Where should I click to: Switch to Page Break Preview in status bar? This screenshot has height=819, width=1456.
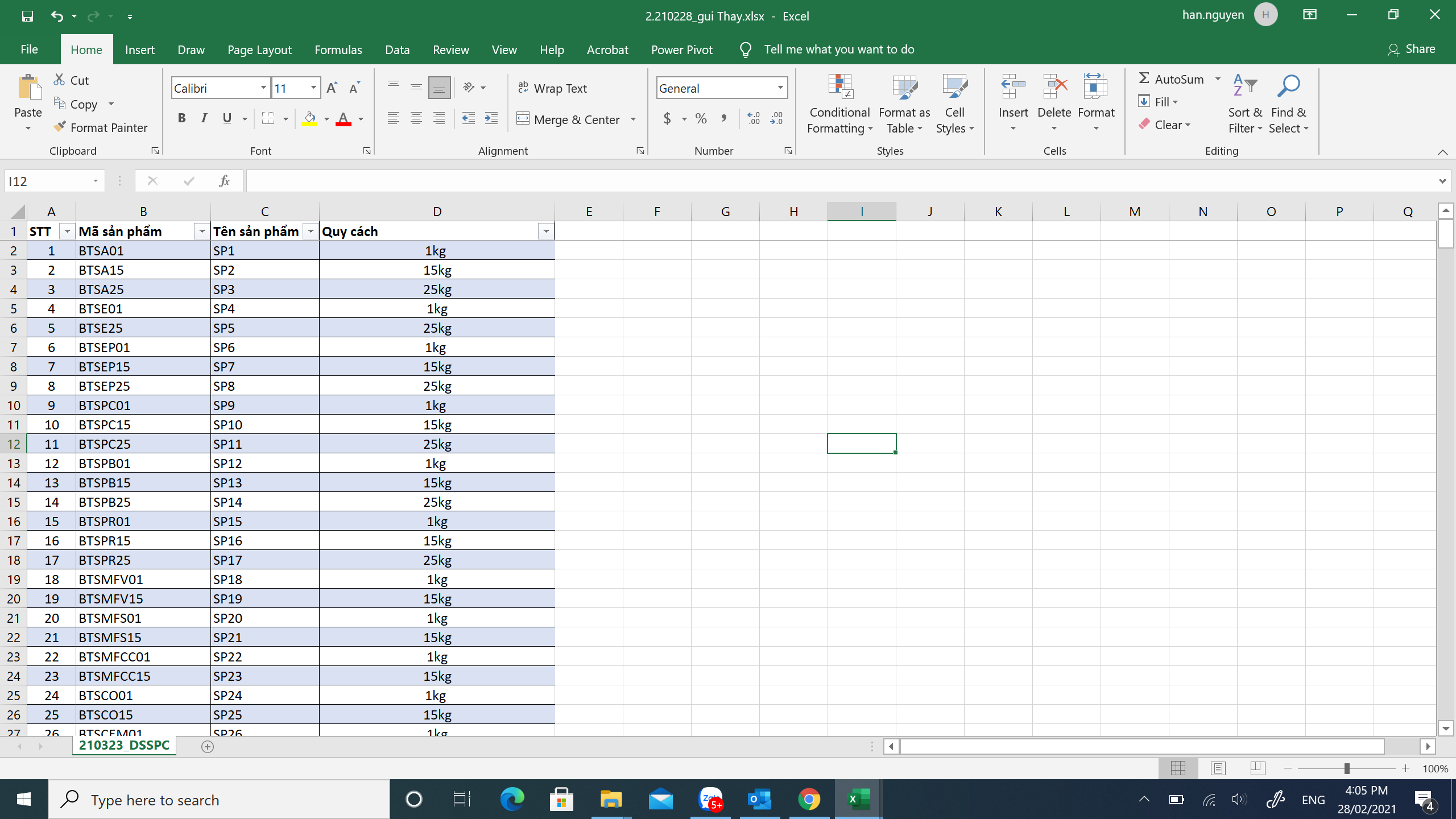[x=1258, y=768]
